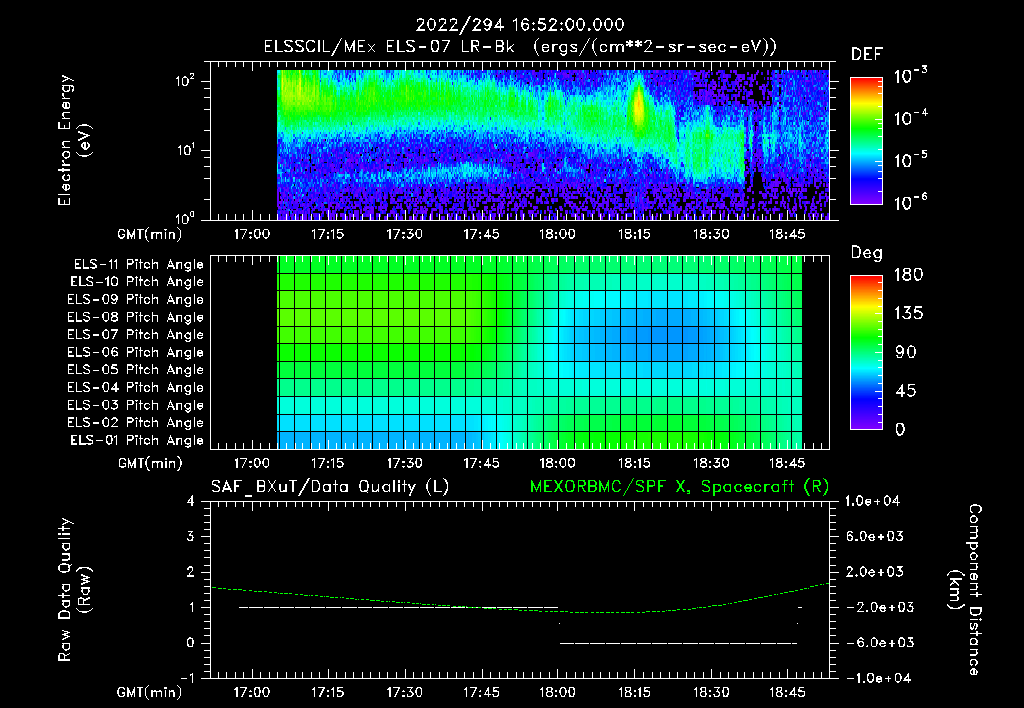
Task: Click the 45 tick on Deg scale
Action: tap(906, 391)
